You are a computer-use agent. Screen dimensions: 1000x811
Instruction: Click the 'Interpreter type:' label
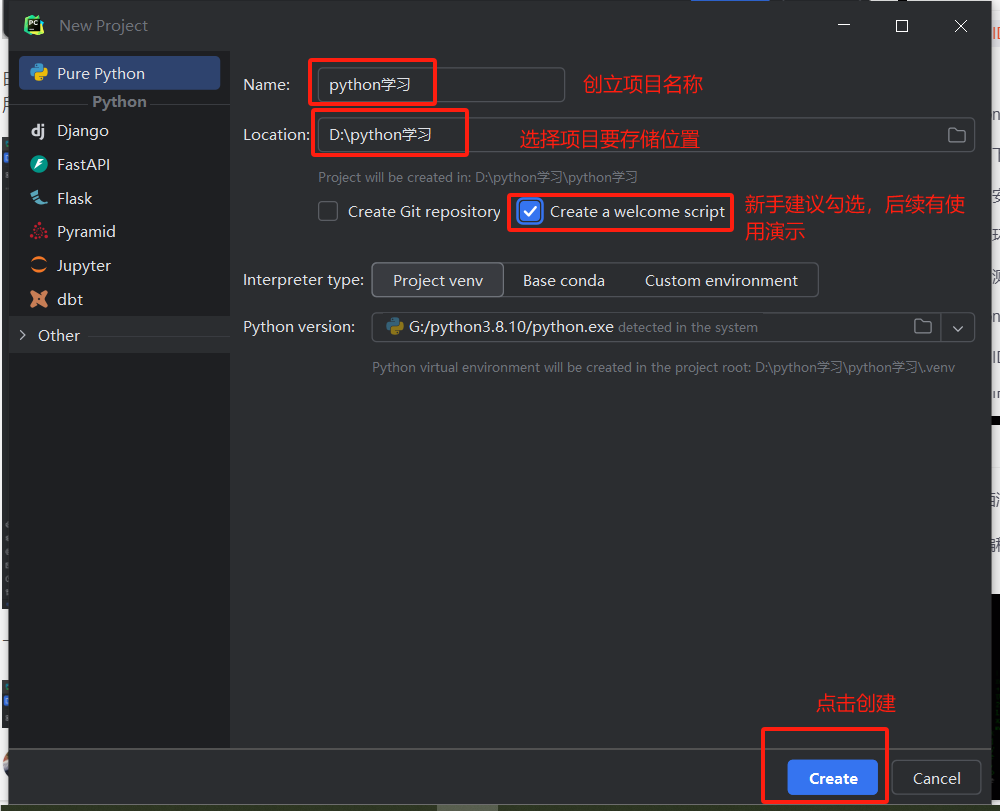[303, 280]
